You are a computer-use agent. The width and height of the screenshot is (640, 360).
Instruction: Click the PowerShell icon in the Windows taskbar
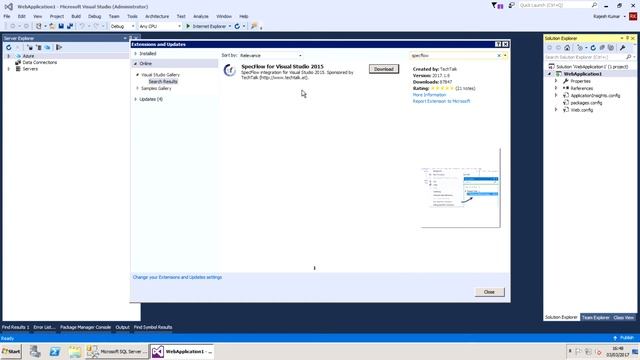(55, 351)
